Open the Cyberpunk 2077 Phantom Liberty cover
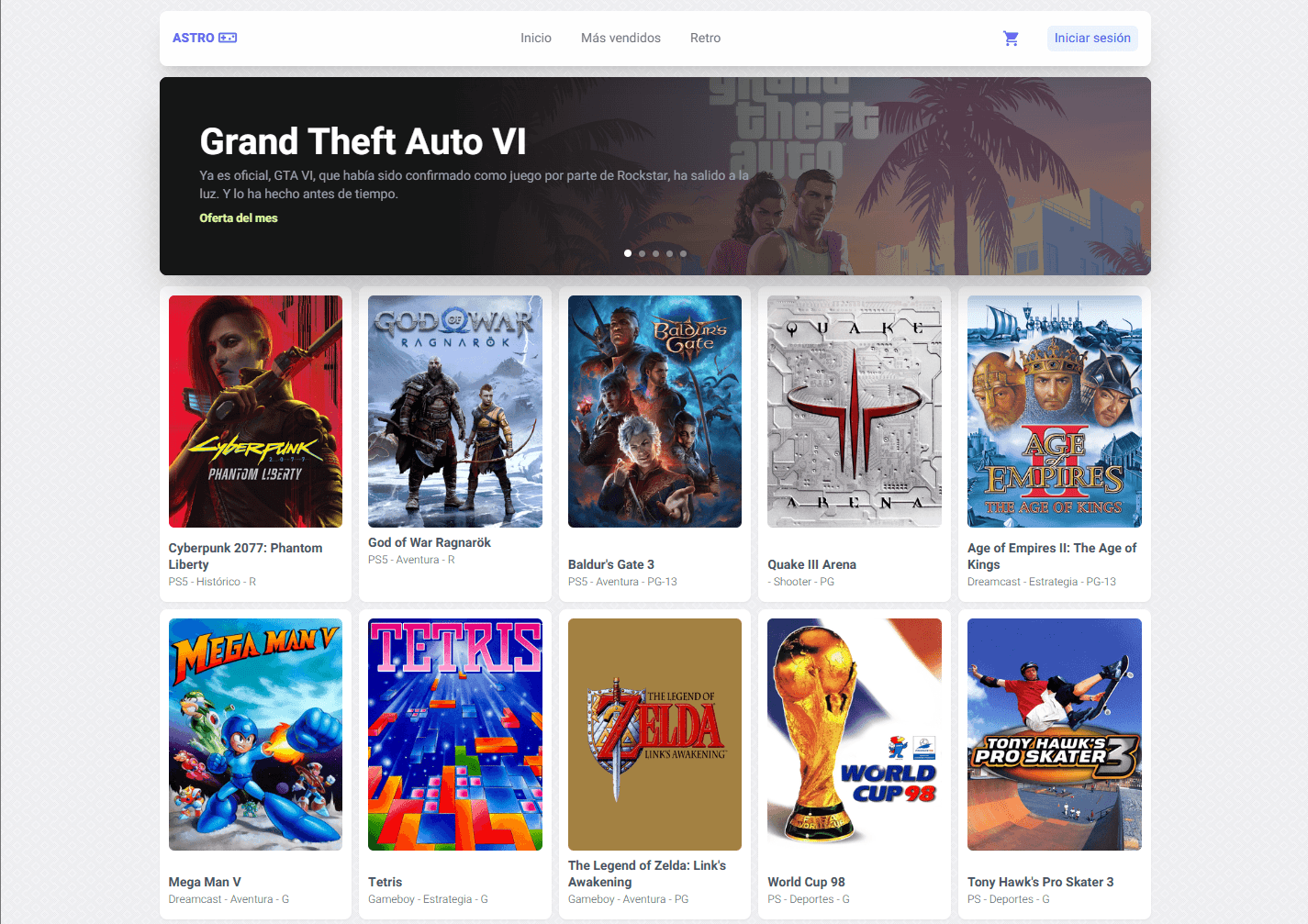 (x=255, y=411)
